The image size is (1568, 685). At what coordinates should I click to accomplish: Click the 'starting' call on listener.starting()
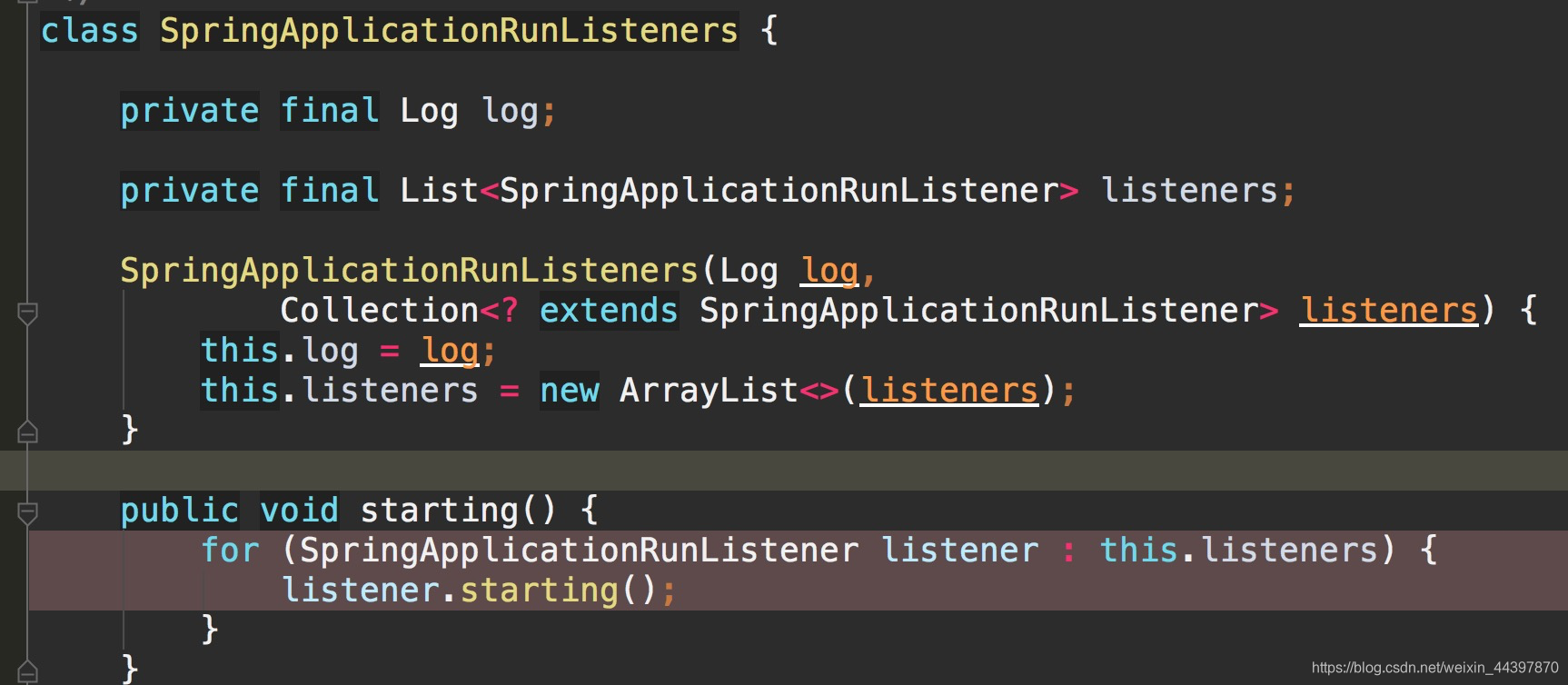[539, 591]
